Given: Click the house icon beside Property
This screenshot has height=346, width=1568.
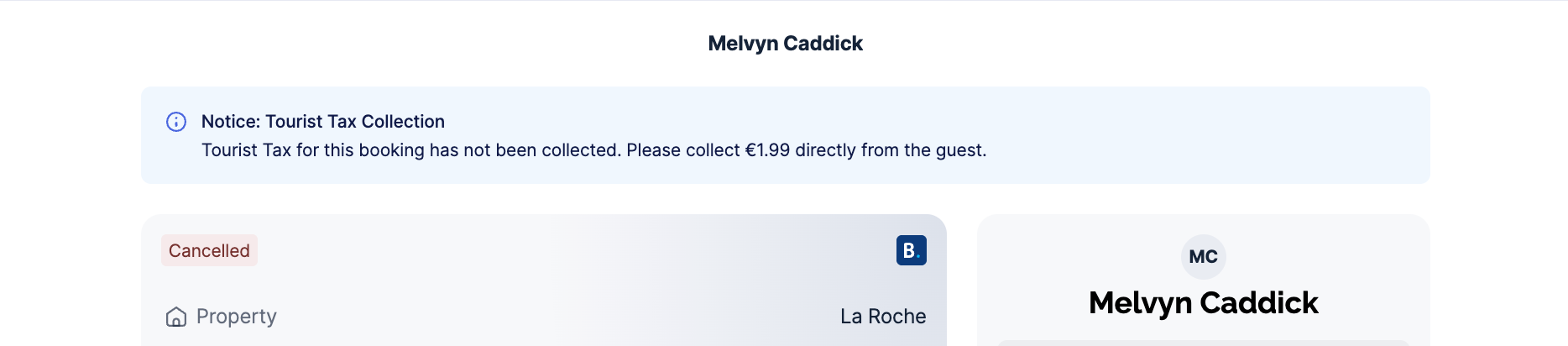Looking at the screenshot, I should pyautogui.click(x=176, y=317).
